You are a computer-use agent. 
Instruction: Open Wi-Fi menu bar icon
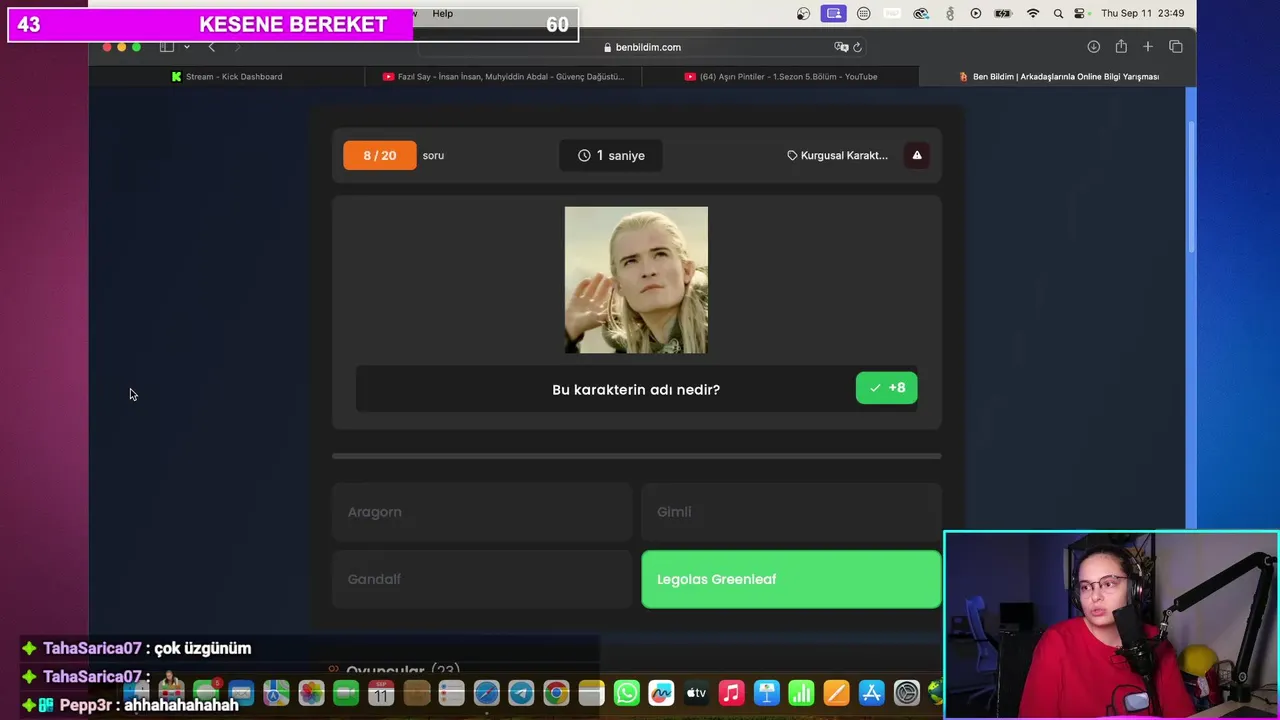(1033, 13)
